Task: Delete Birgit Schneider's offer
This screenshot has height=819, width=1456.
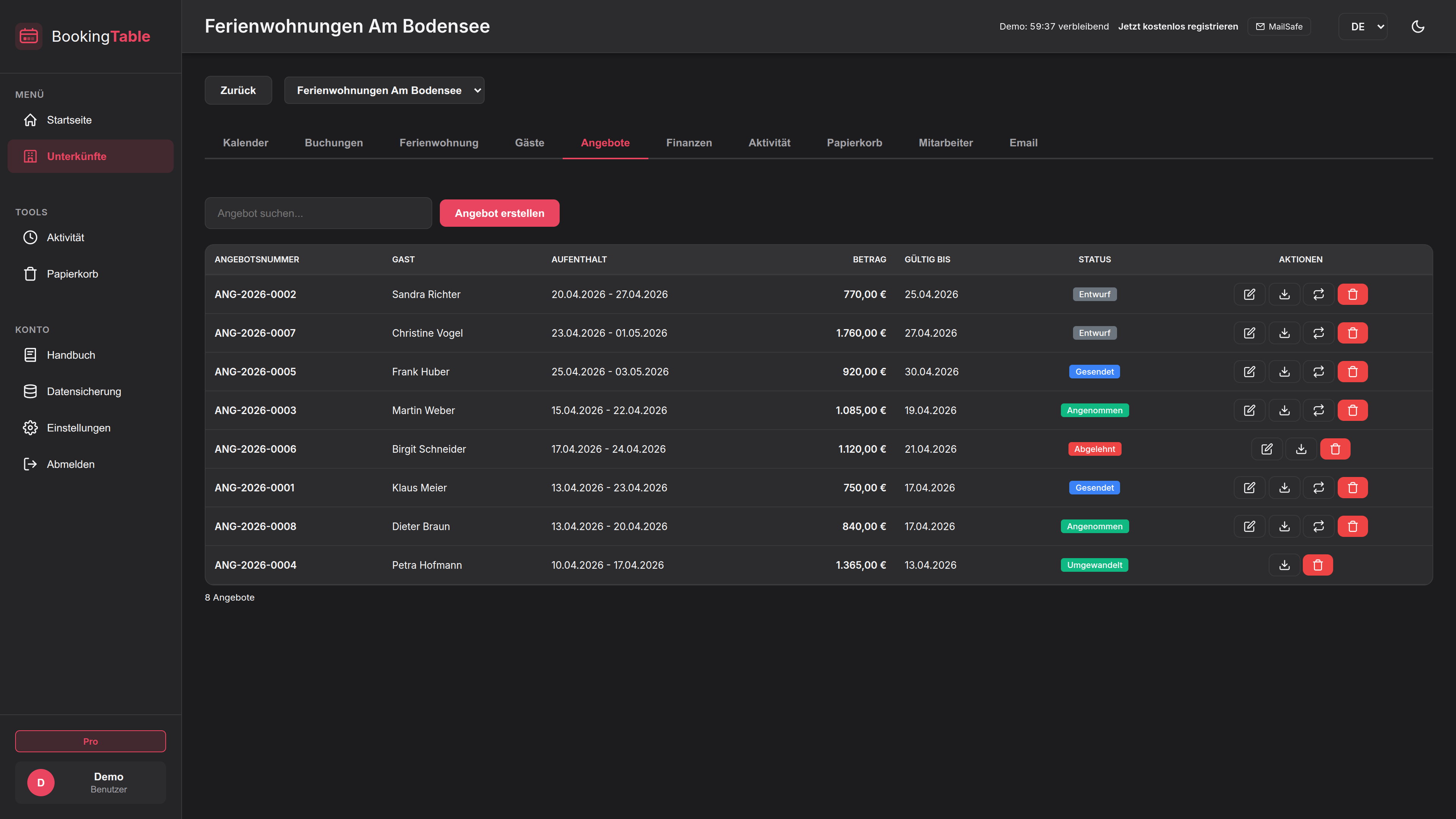Action: coord(1335,449)
